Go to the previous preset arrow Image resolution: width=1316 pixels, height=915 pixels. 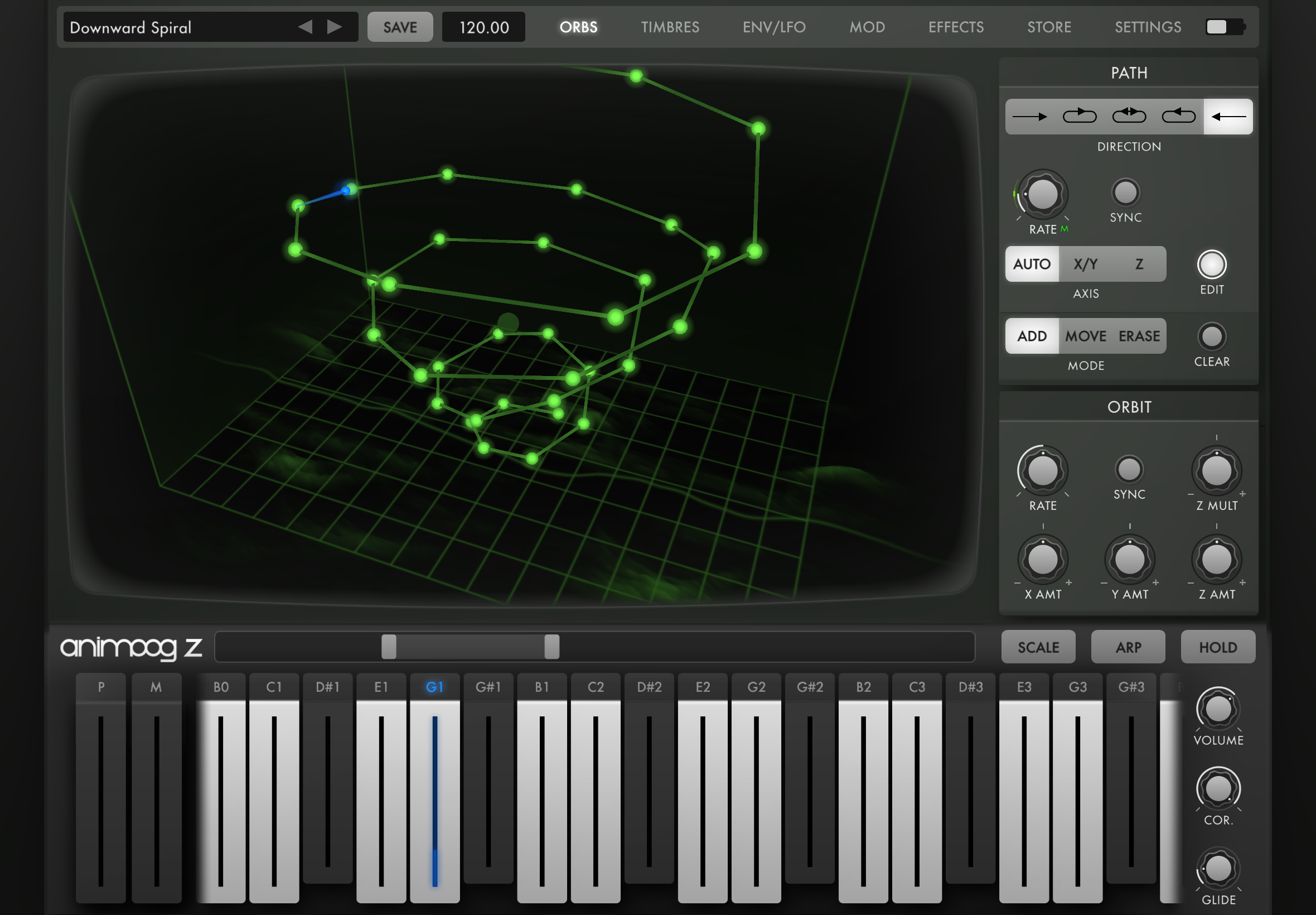[x=306, y=27]
